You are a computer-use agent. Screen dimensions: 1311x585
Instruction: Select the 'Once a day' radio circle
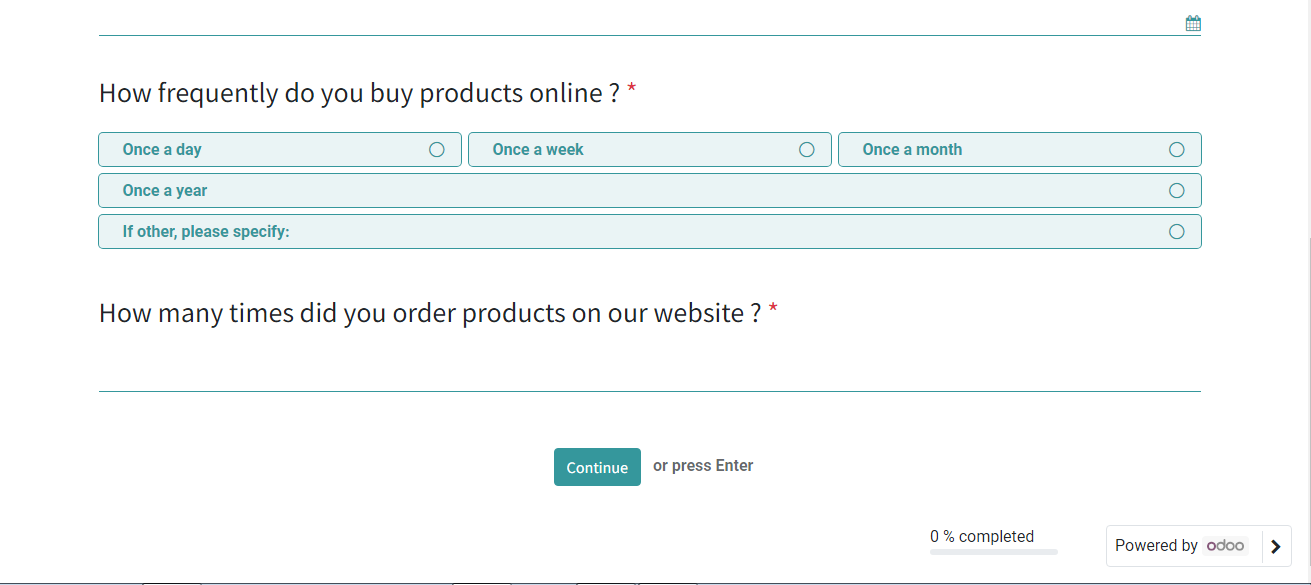[x=437, y=149]
